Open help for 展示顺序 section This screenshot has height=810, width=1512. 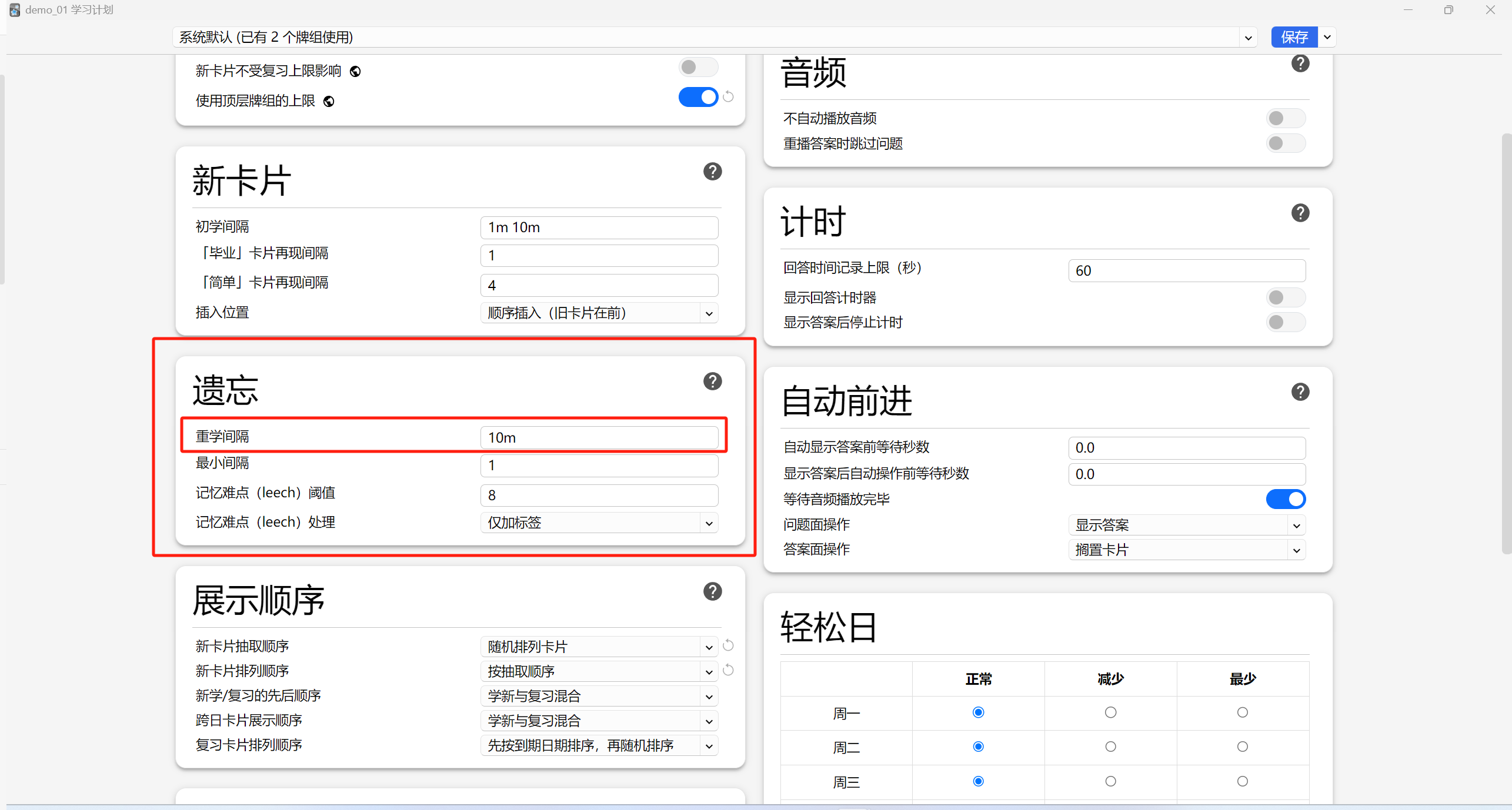(x=712, y=591)
